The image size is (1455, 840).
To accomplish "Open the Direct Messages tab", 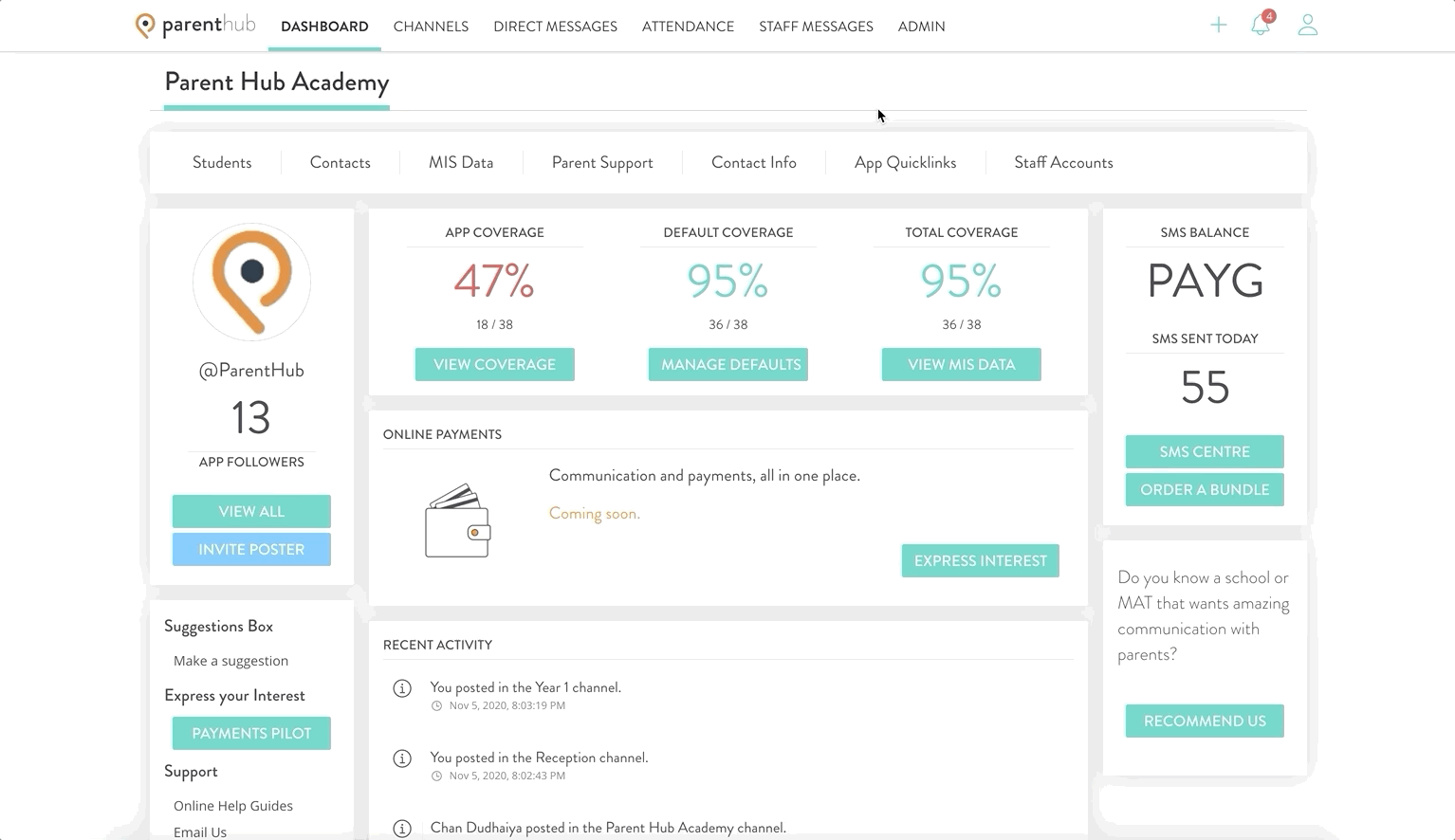I will [x=555, y=27].
